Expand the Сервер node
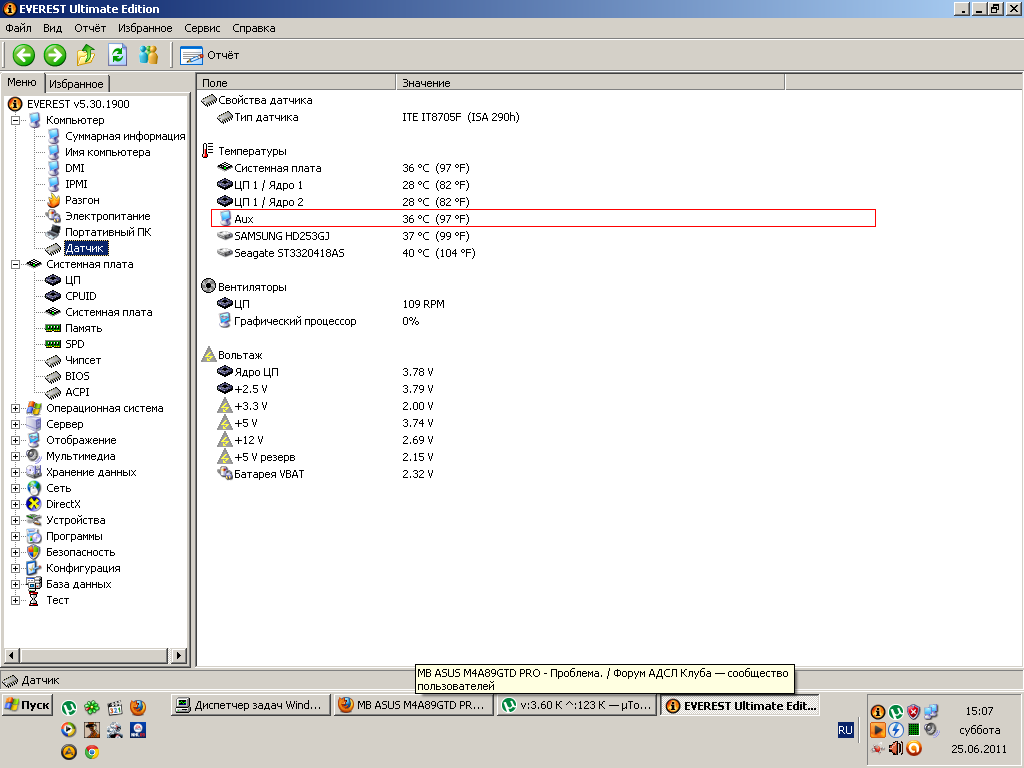The width and height of the screenshot is (1024, 768). pyautogui.click(x=16, y=424)
